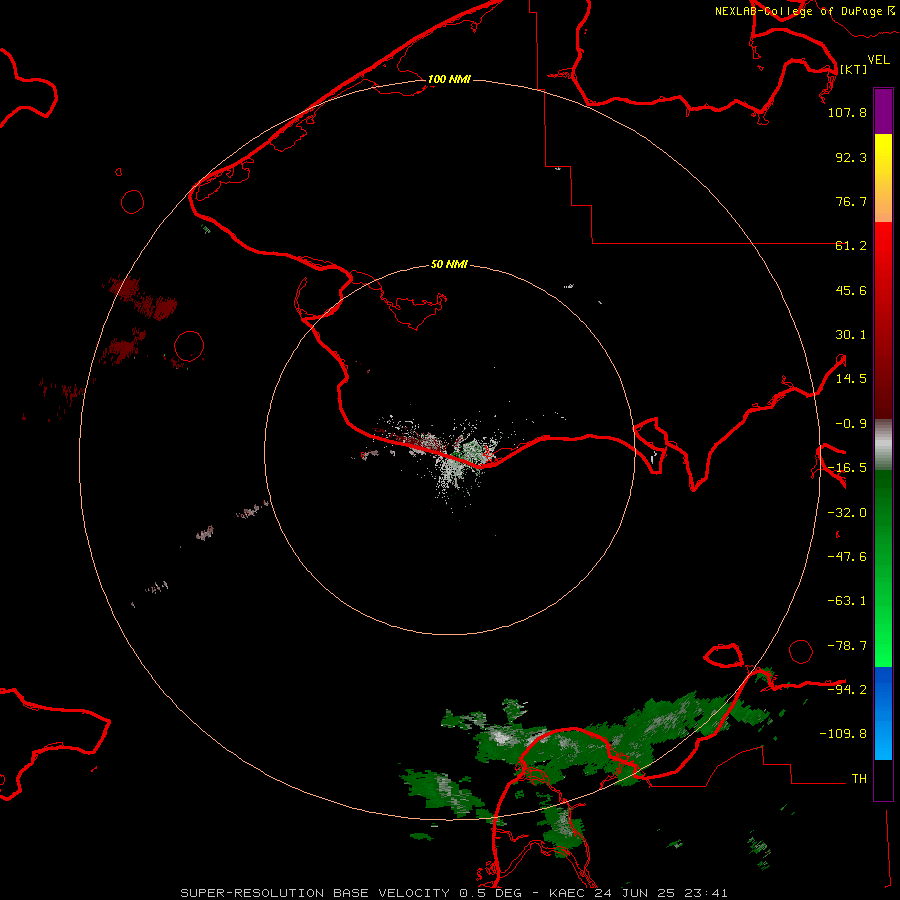Click the 107.8 value on velocity scale
Screen dimensions: 900x900
847,112
